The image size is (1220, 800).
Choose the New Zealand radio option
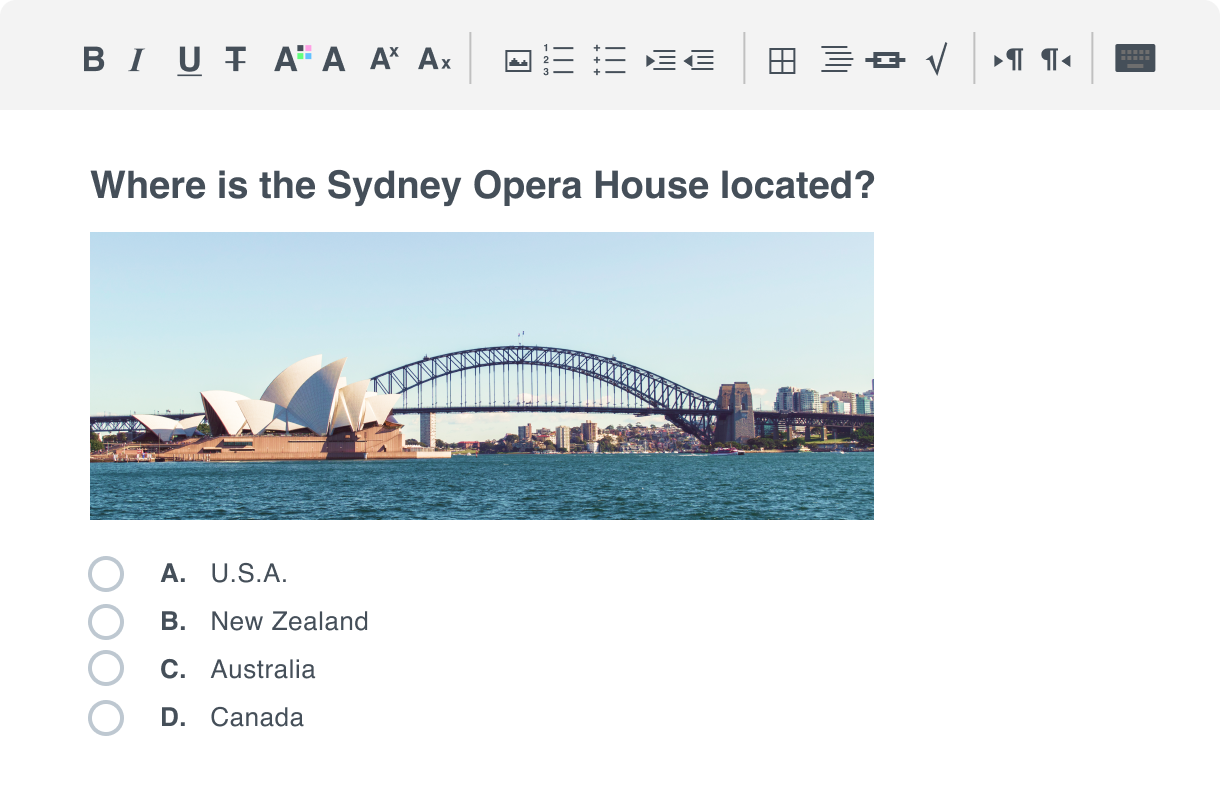click(x=106, y=622)
